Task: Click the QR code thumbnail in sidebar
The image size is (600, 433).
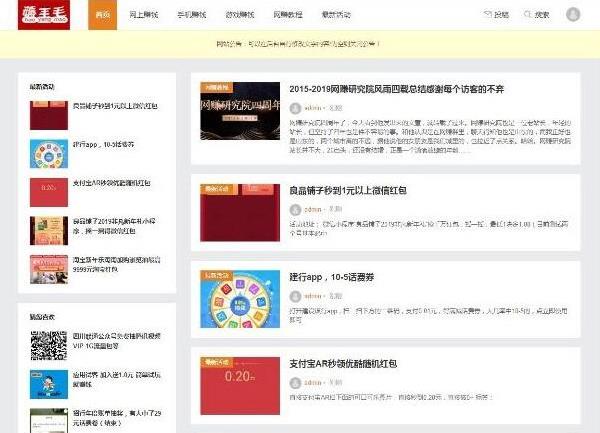Action: 49,345
